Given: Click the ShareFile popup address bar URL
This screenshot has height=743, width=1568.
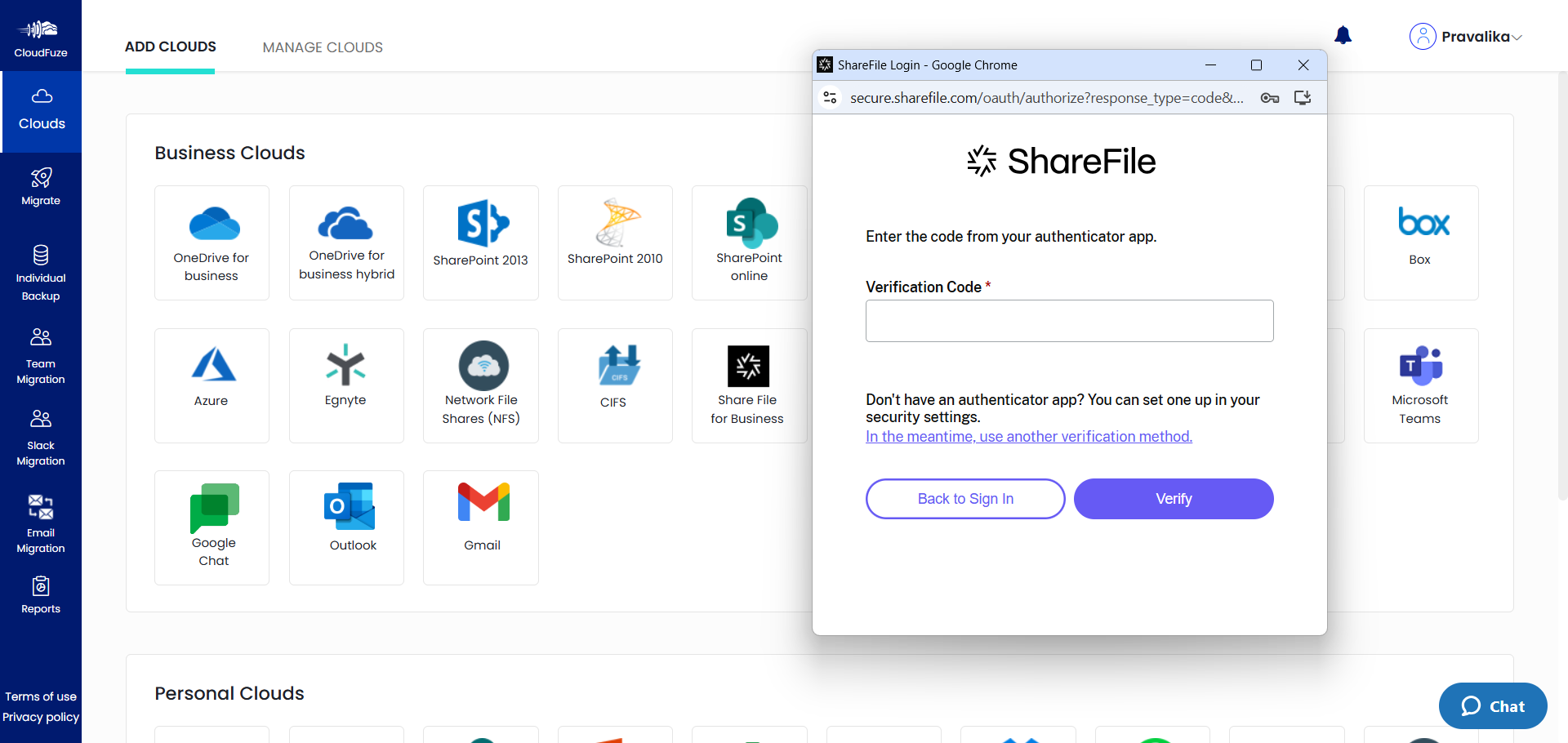Looking at the screenshot, I should (1047, 98).
